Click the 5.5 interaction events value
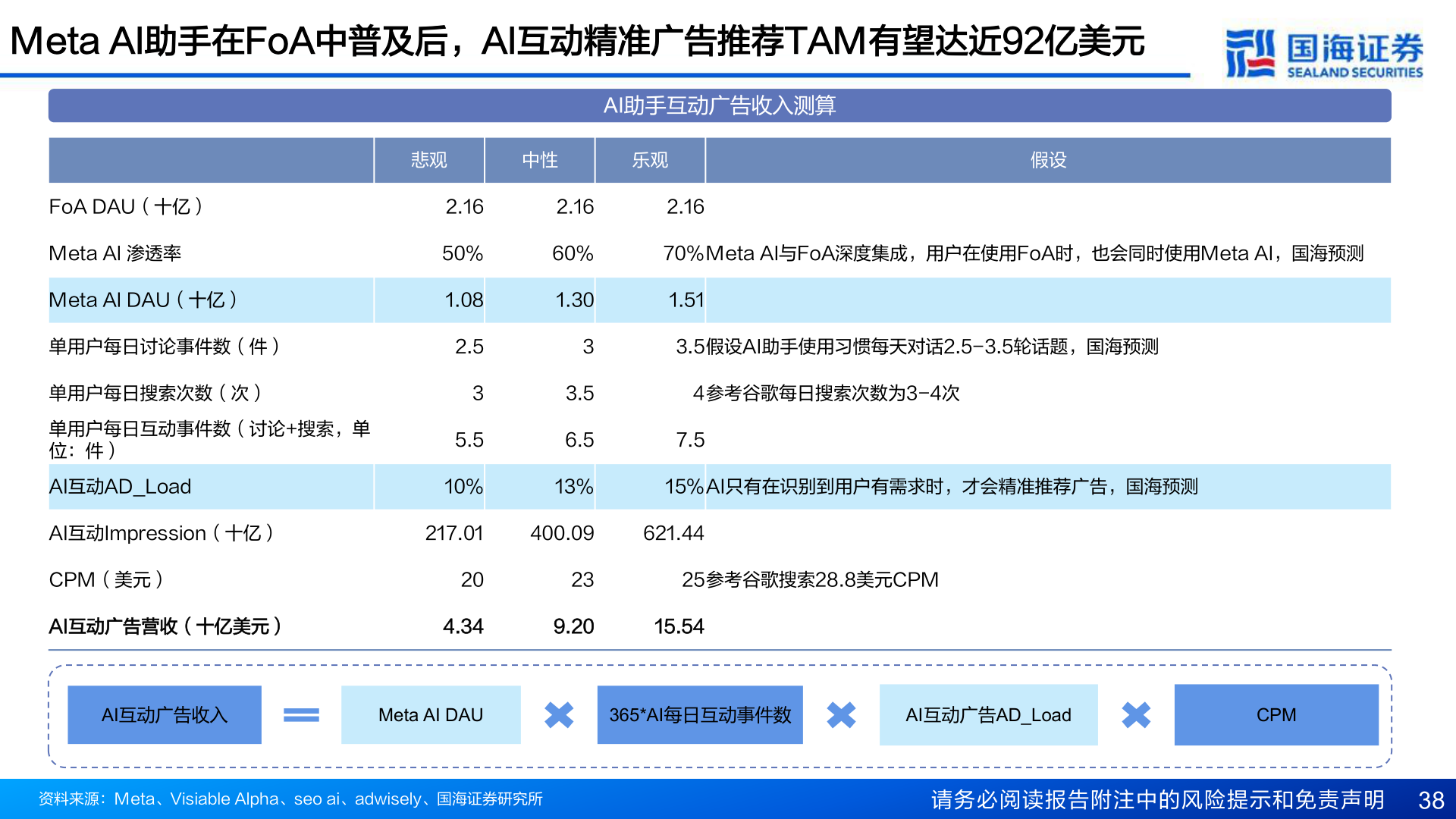Screen dimensions: 1456x819 pyautogui.click(x=469, y=440)
